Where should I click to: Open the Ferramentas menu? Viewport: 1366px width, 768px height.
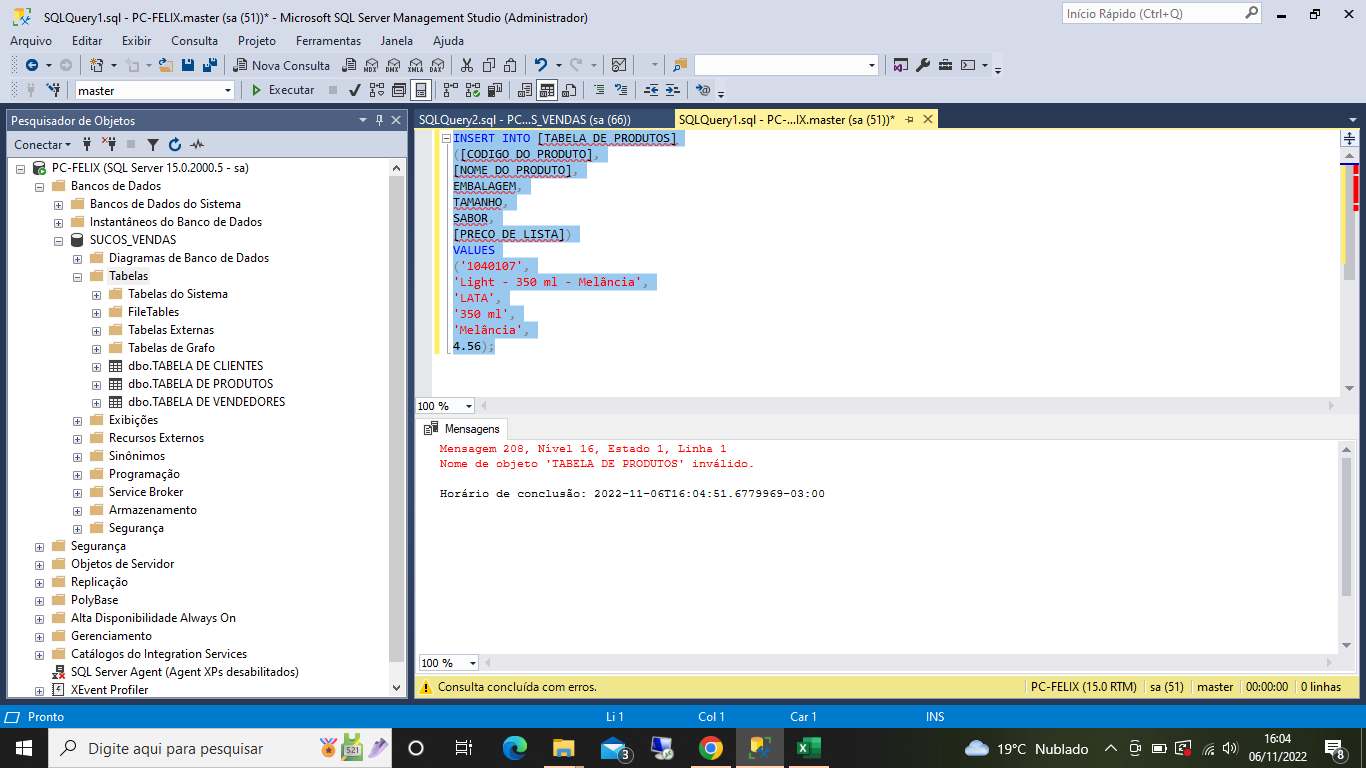(328, 41)
